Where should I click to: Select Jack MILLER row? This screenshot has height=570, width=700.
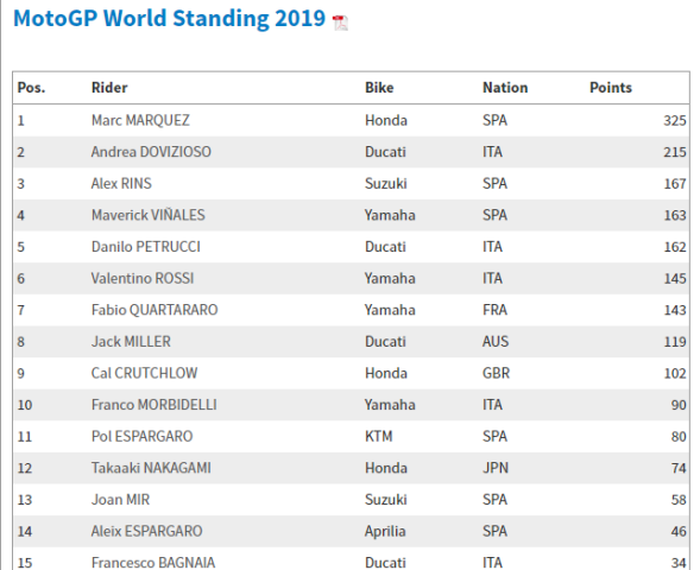point(351,342)
